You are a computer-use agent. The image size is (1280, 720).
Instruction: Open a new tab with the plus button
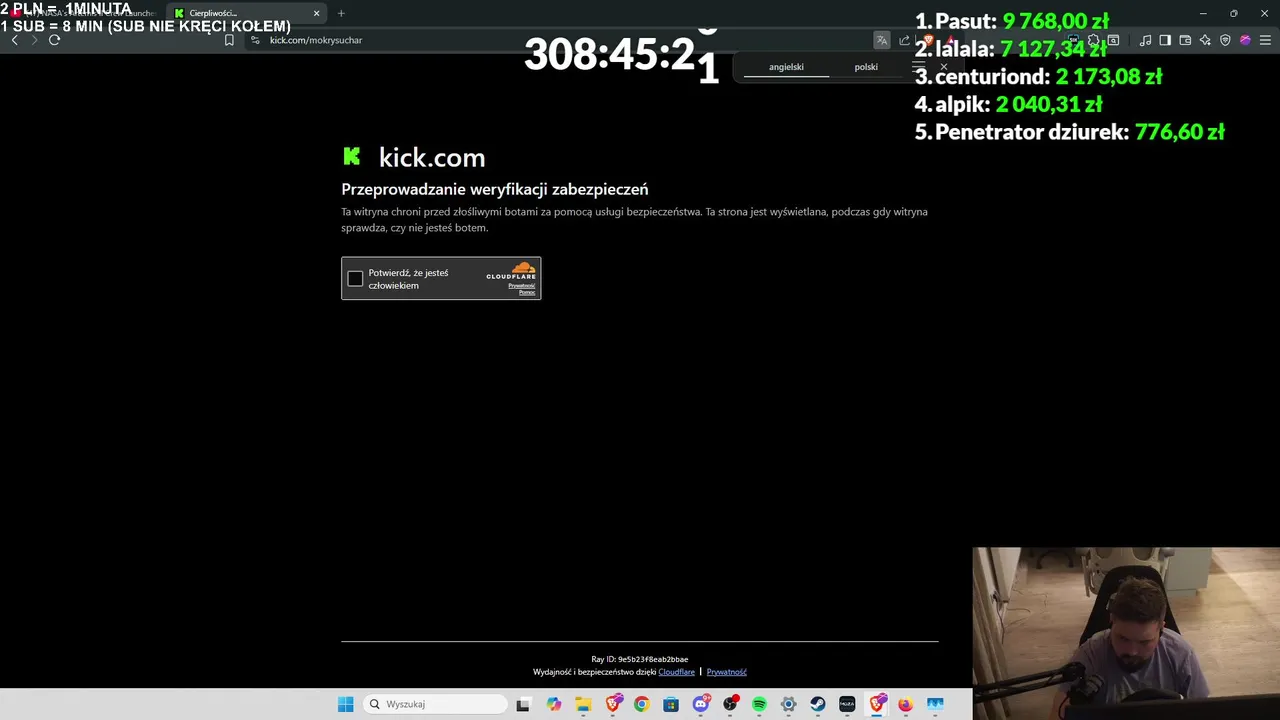341,13
